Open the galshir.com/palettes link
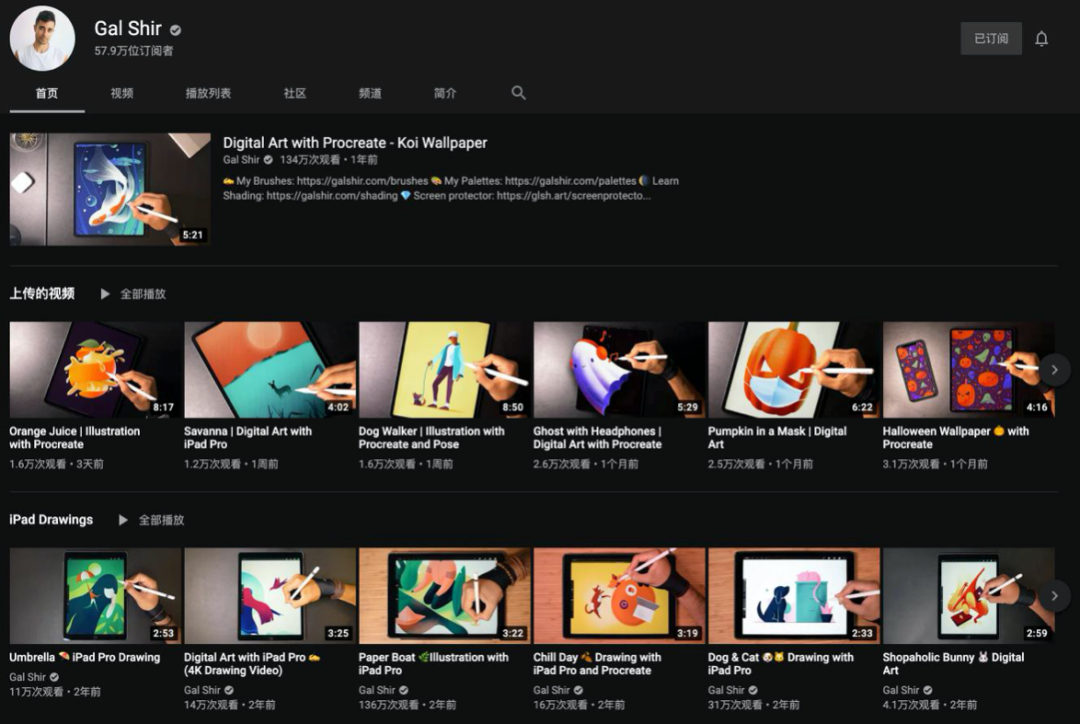1080x724 pixels. pos(570,181)
